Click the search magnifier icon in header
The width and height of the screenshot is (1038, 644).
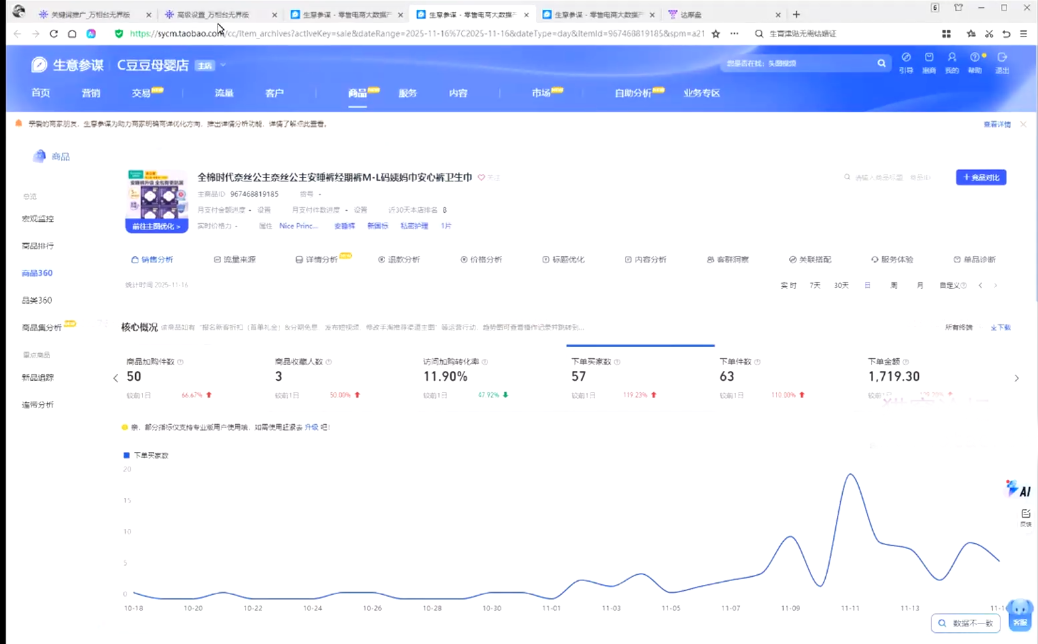881,63
